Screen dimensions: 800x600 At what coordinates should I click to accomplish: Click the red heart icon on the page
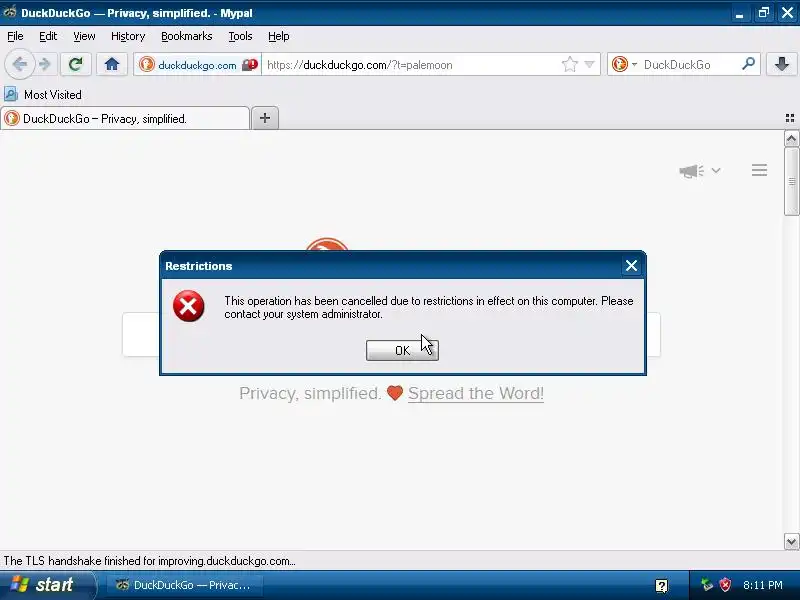click(x=395, y=393)
